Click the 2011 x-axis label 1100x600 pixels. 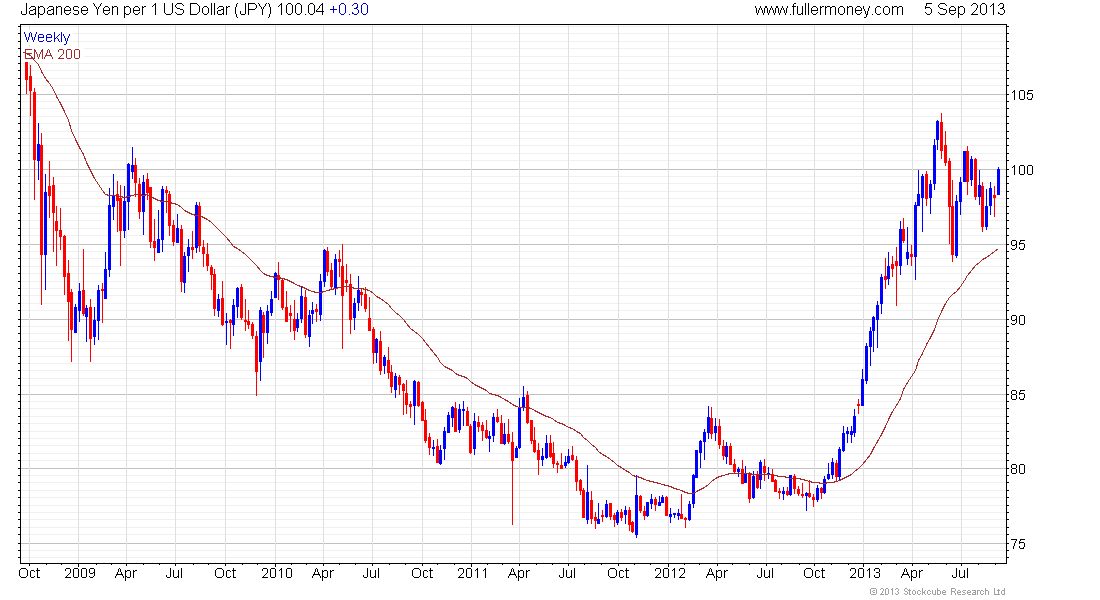pos(472,573)
